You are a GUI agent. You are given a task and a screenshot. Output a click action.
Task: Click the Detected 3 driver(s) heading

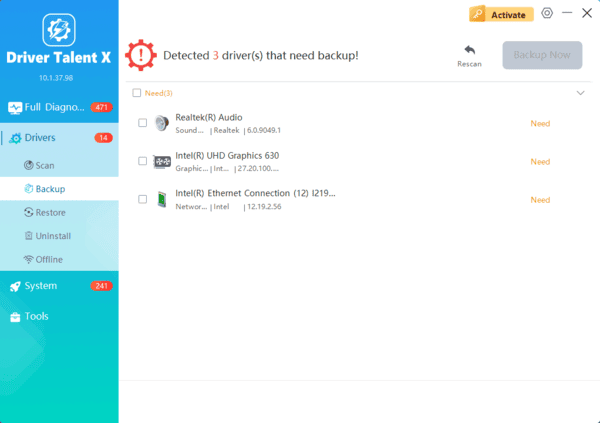click(261, 56)
